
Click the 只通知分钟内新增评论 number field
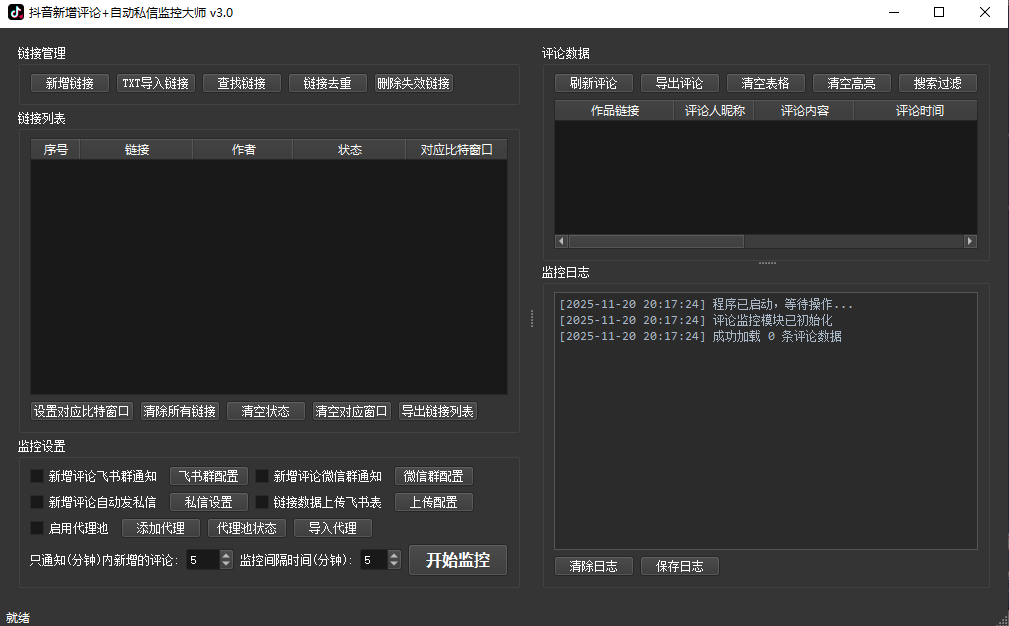click(204, 560)
